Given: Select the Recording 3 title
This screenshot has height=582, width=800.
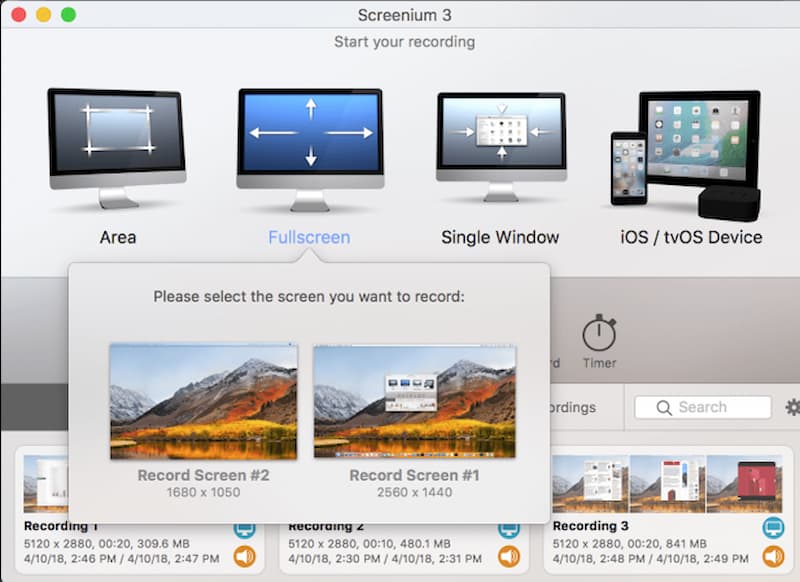Looking at the screenshot, I should (x=590, y=525).
